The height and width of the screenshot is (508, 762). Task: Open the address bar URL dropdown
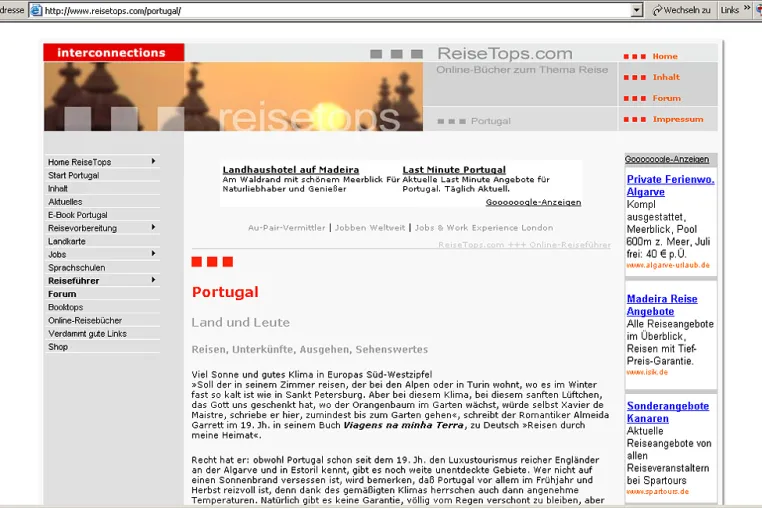[x=637, y=10]
